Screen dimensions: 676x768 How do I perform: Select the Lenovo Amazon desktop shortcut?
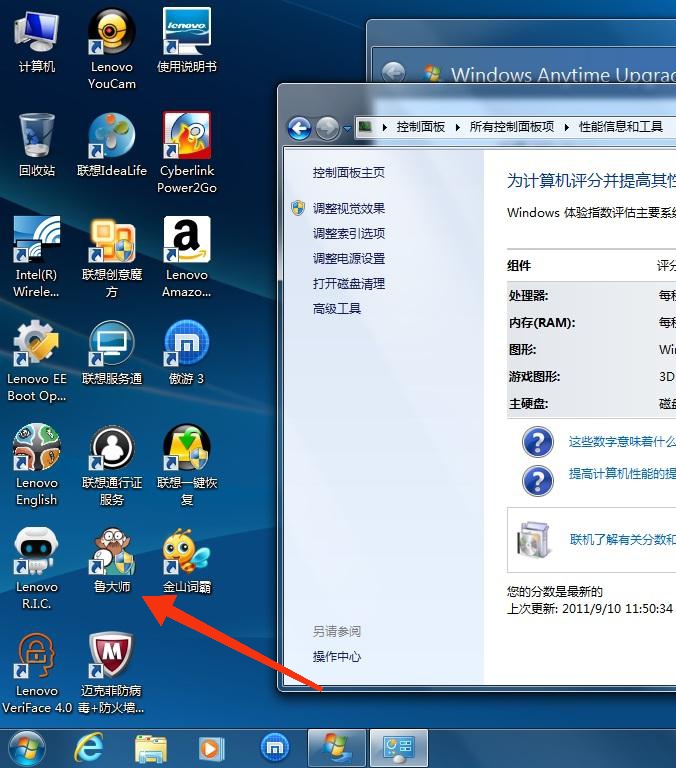(187, 257)
